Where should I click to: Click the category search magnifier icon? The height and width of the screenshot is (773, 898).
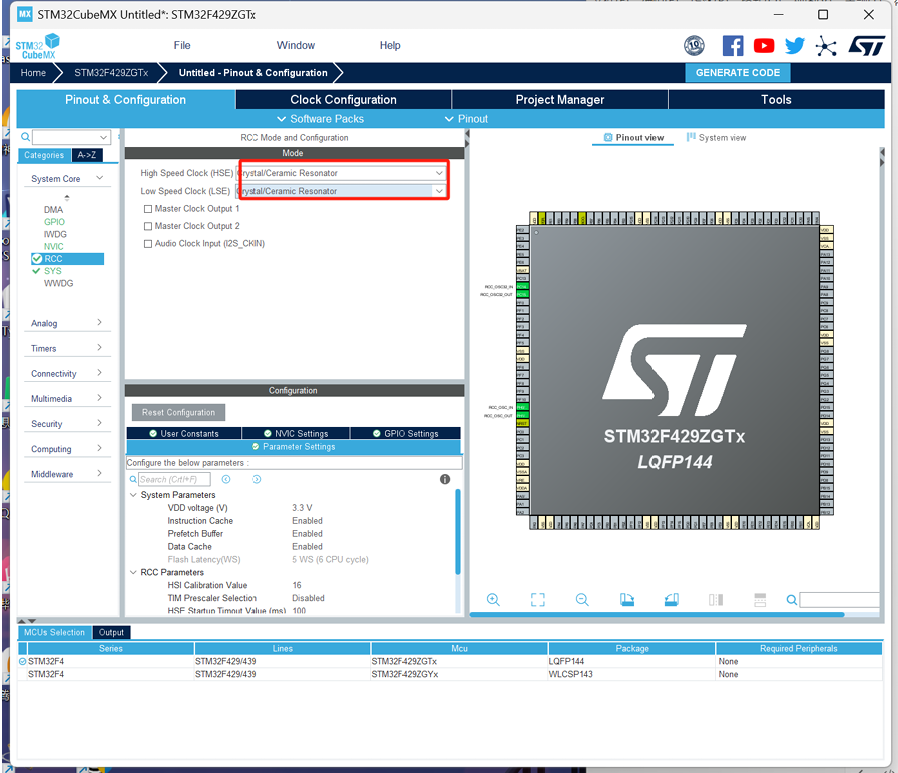[25, 137]
